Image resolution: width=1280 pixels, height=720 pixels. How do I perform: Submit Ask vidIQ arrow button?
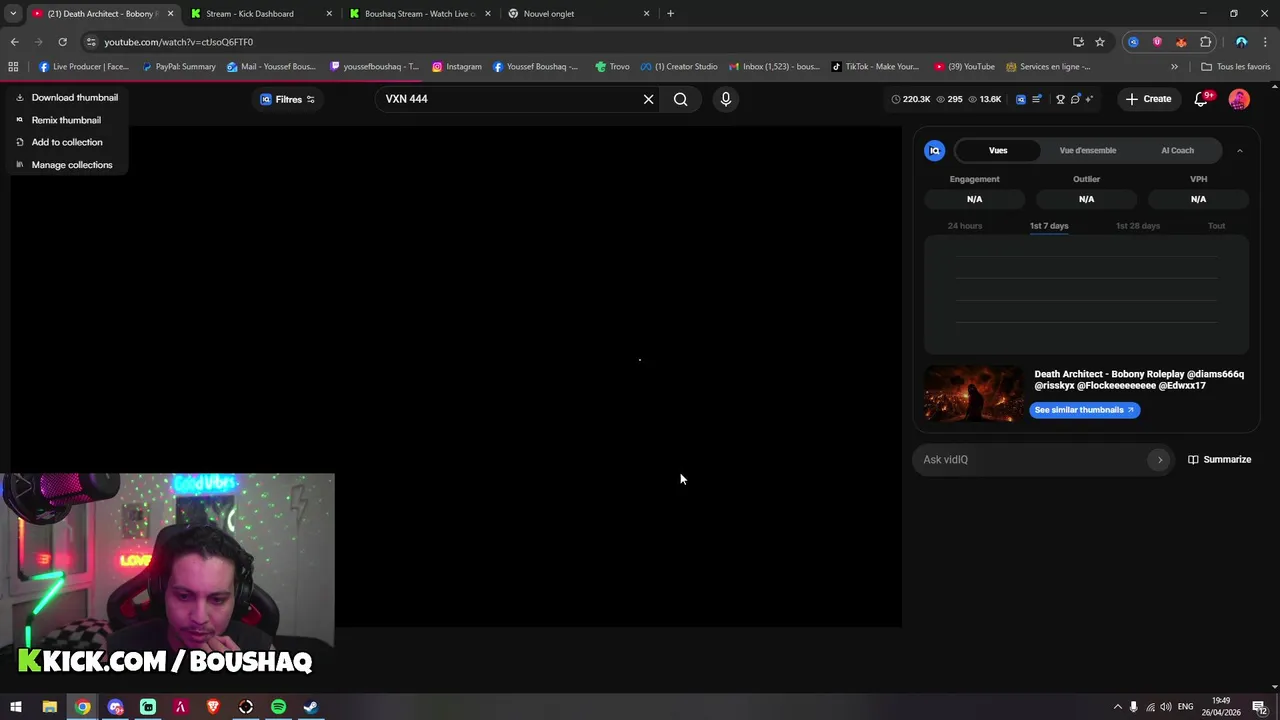pos(1160,460)
